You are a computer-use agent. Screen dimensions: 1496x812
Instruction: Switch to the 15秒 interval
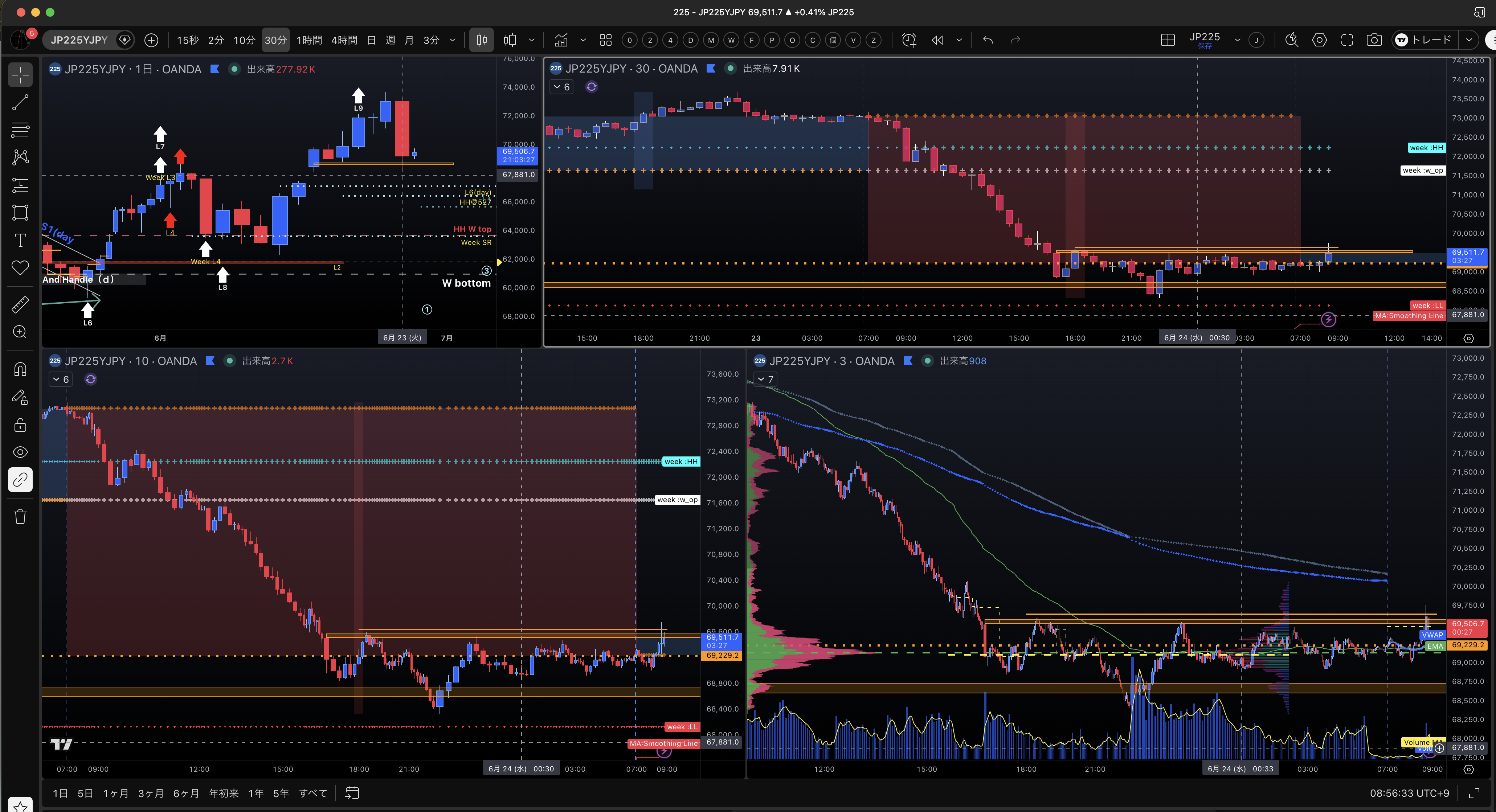click(x=188, y=40)
